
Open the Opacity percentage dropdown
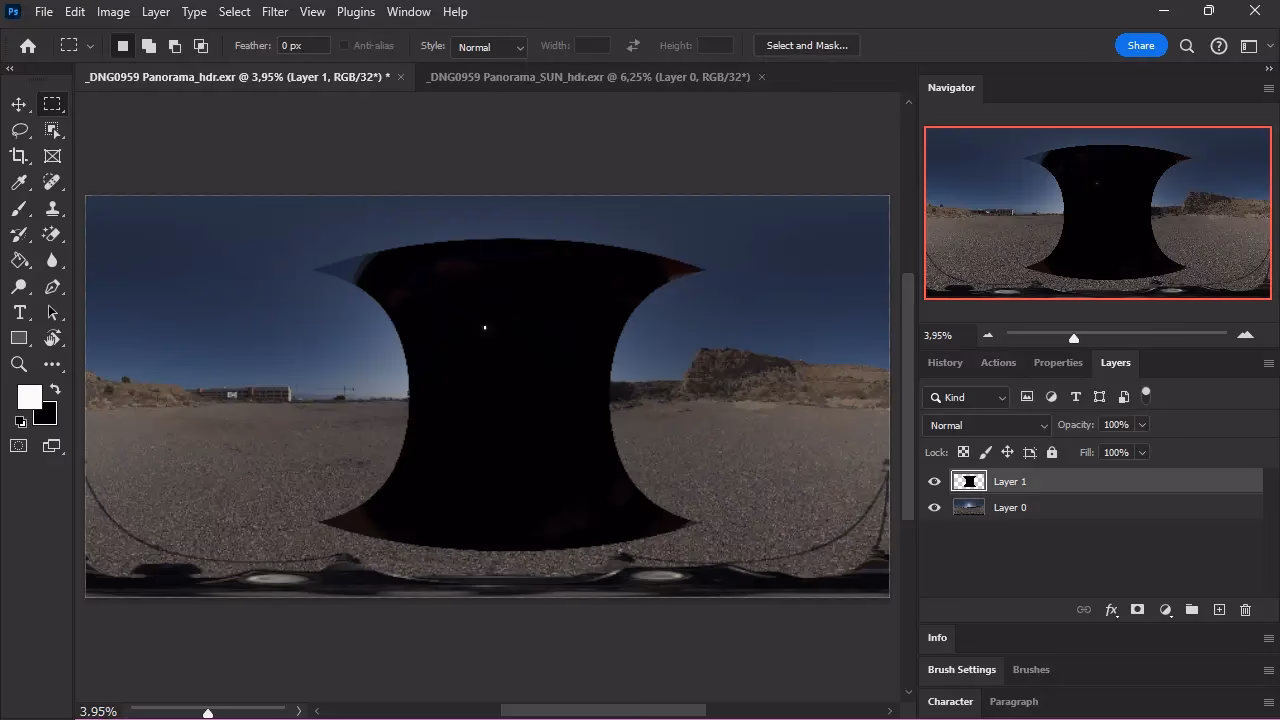(x=1140, y=424)
